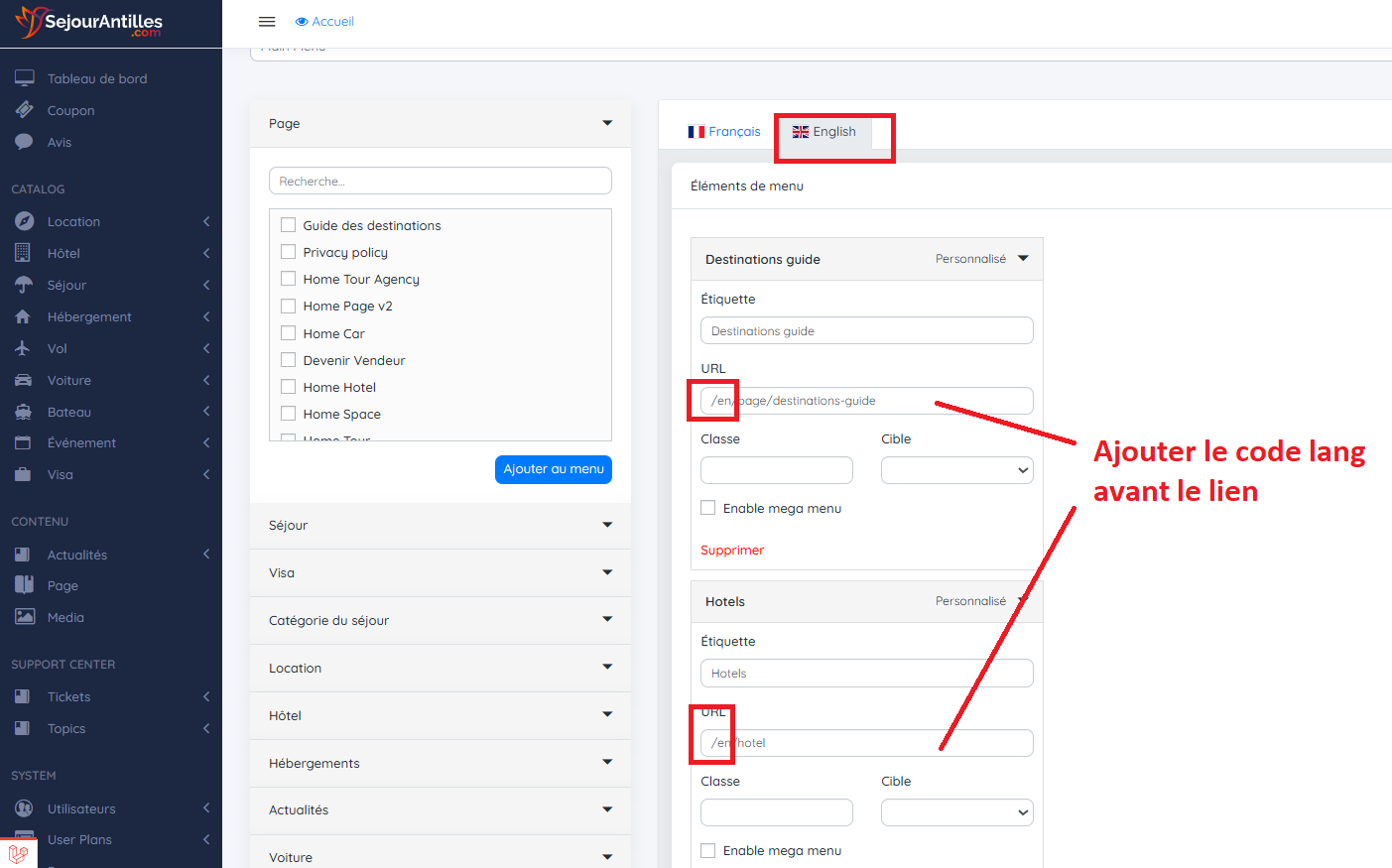The width and height of the screenshot is (1392, 868).
Task: Click the hamburger menu icon
Action: [267, 22]
